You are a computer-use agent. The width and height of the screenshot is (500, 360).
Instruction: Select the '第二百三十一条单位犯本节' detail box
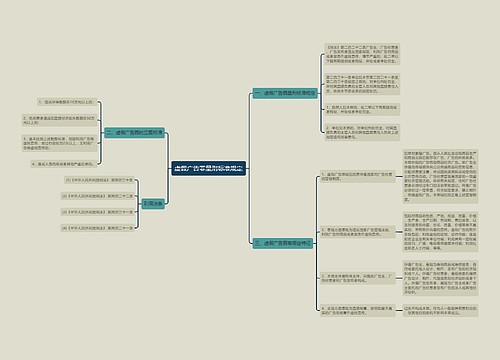[362, 84]
